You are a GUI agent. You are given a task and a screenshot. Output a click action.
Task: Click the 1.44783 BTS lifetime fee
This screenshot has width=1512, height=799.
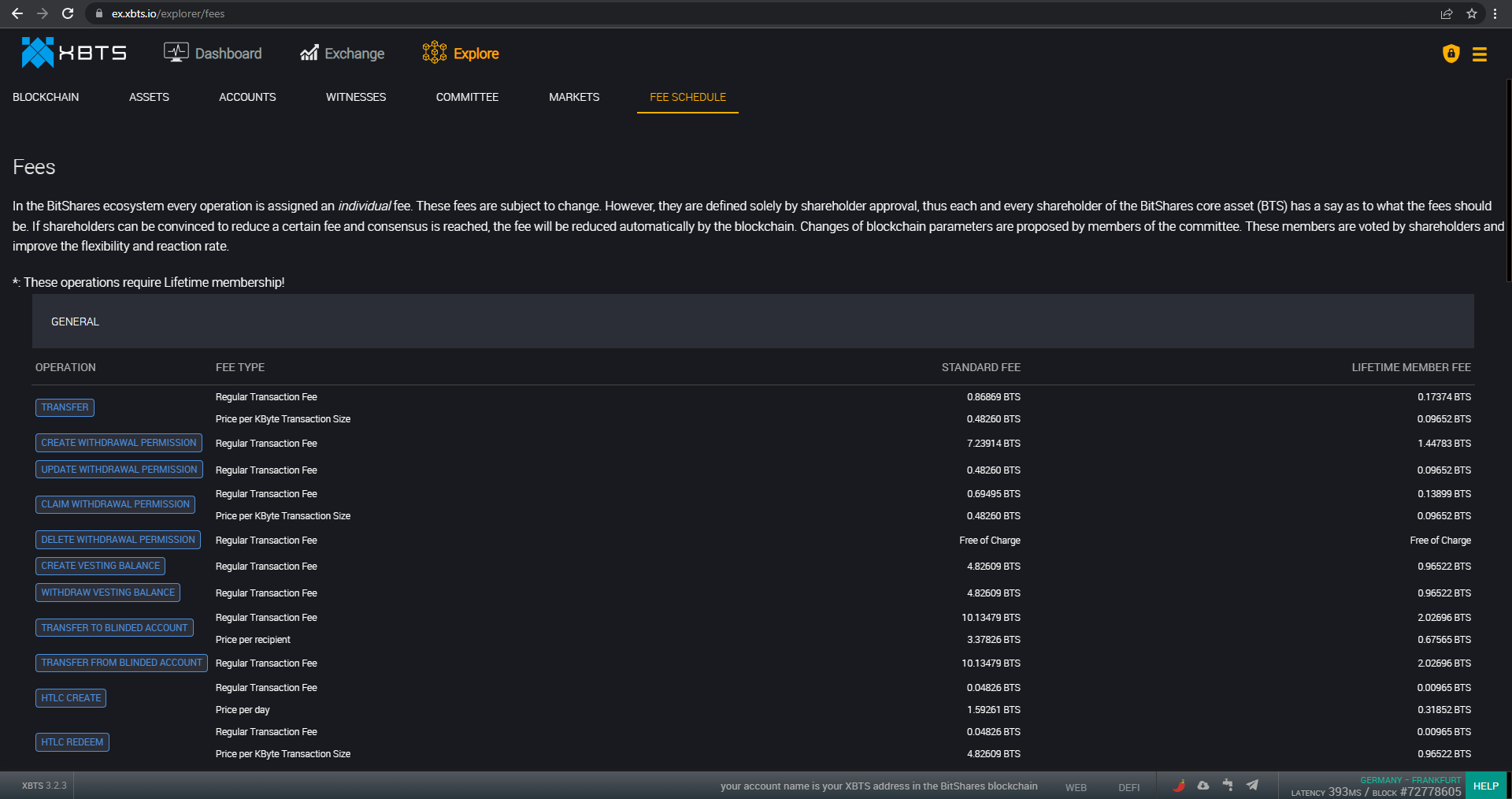(1444, 444)
